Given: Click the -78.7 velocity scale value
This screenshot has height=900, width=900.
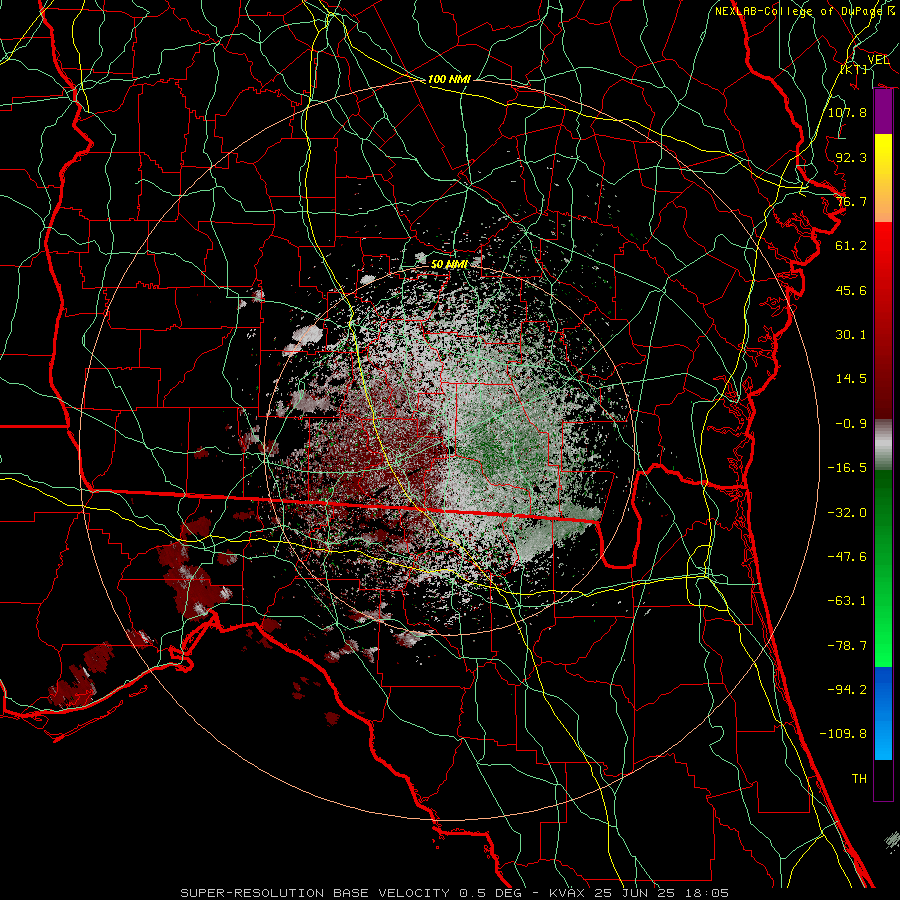Looking at the screenshot, I should coord(847,646).
